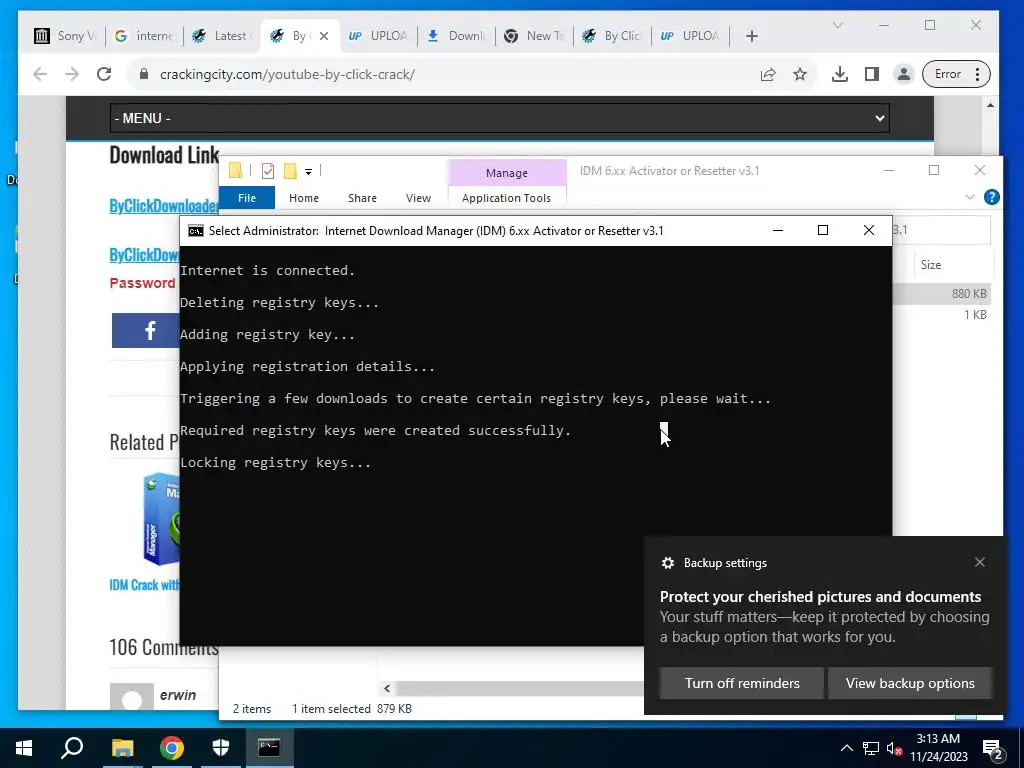
Task: Switch to first UPLOA tab
Action: pos(377,36)
